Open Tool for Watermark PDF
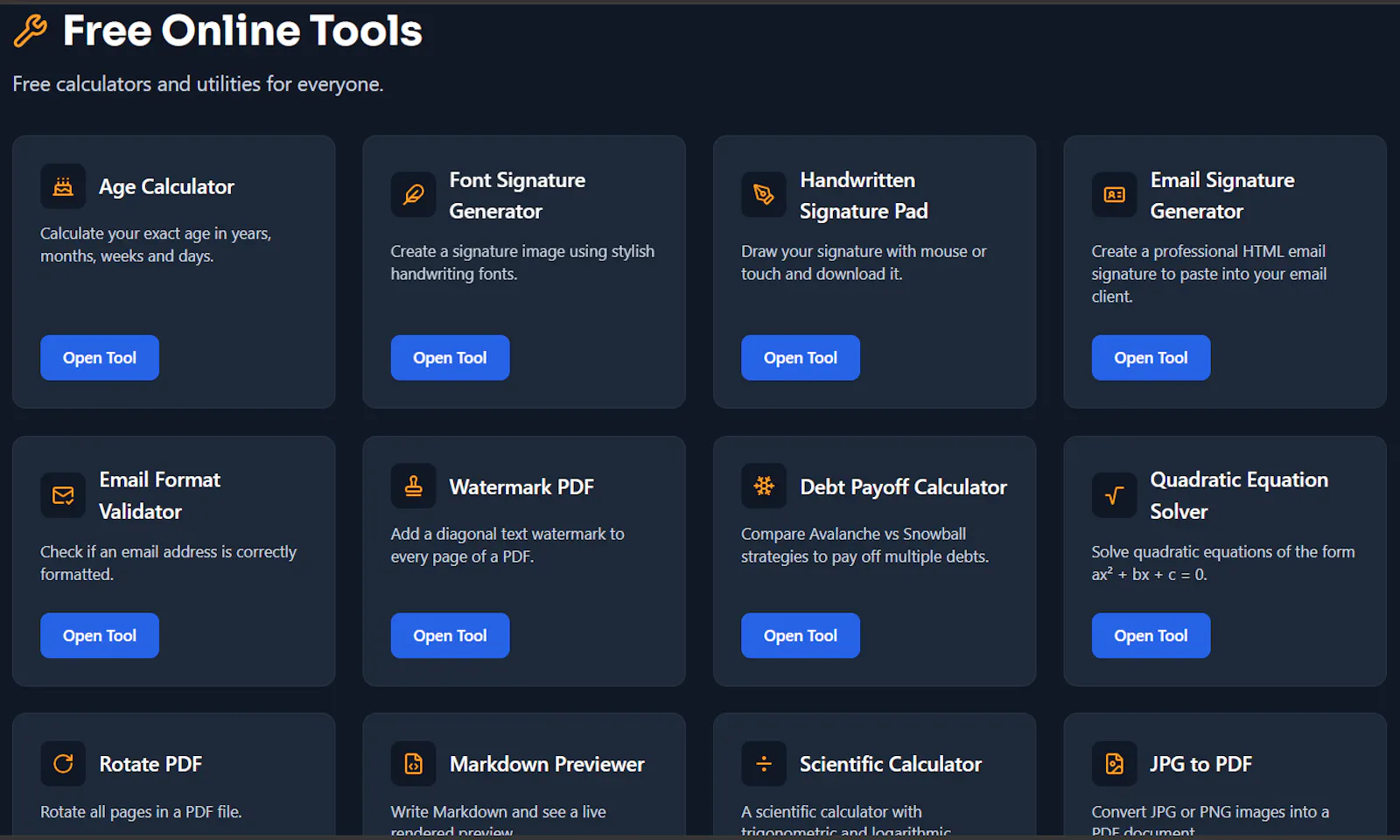This screenshot has height=840, width=1400. (x=450, y=635)
